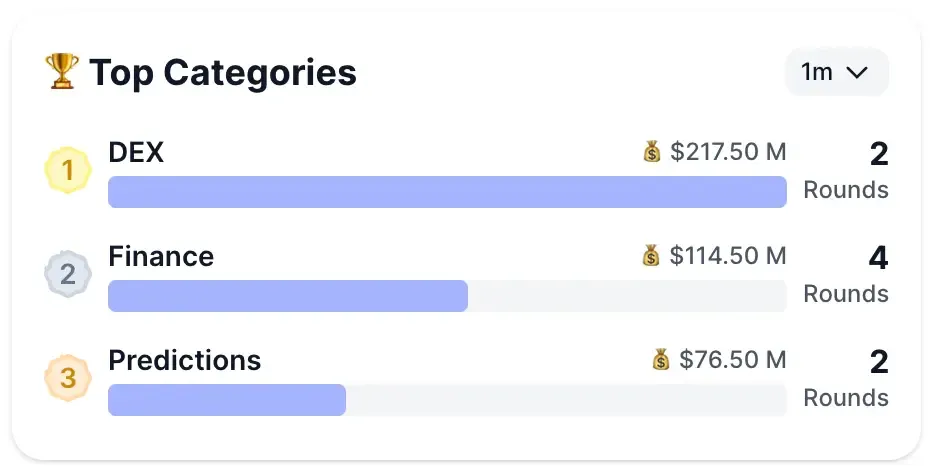Click the money bag icon for DEX
The image size is (932, 470).
click(652, 152)
